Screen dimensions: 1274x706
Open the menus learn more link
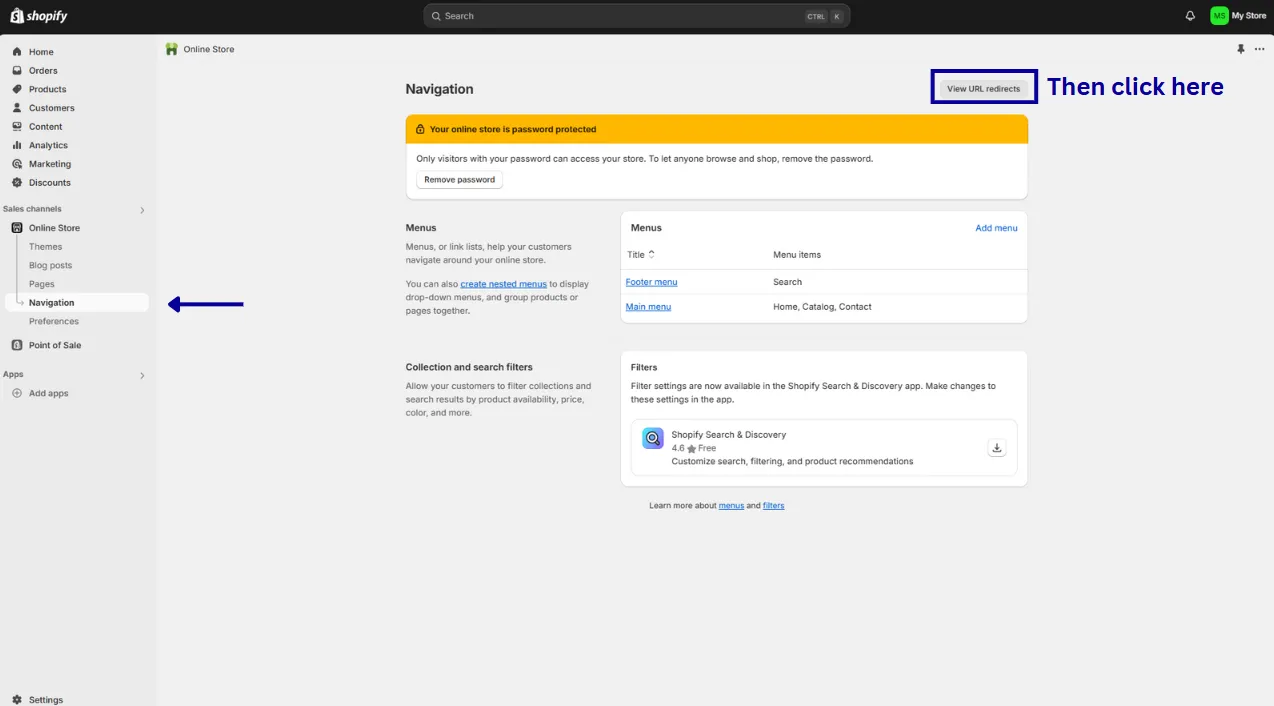pyautogui.click(x=731, y=506)
